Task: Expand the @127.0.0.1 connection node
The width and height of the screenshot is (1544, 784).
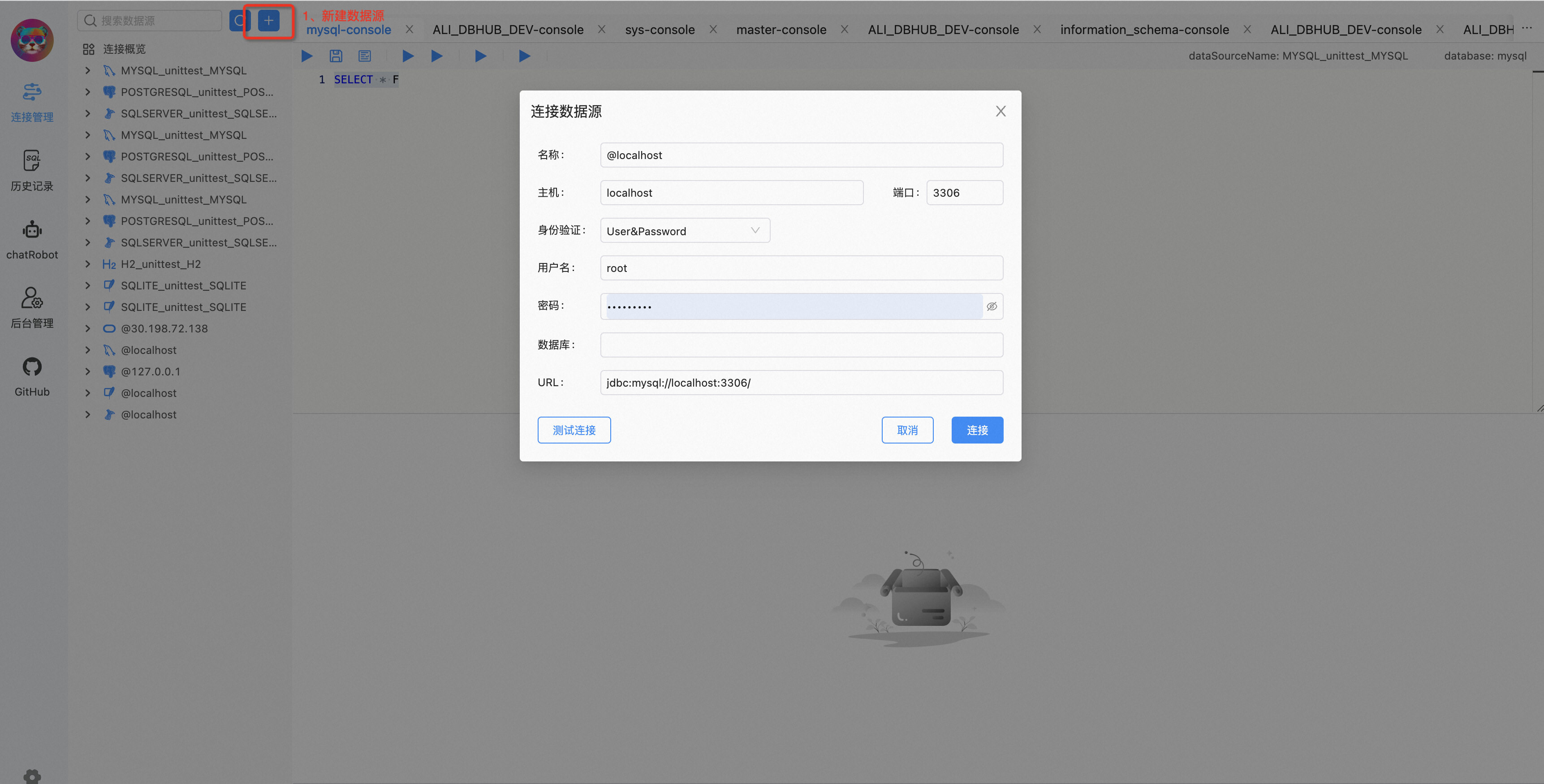Action: (x=87, y=372)
